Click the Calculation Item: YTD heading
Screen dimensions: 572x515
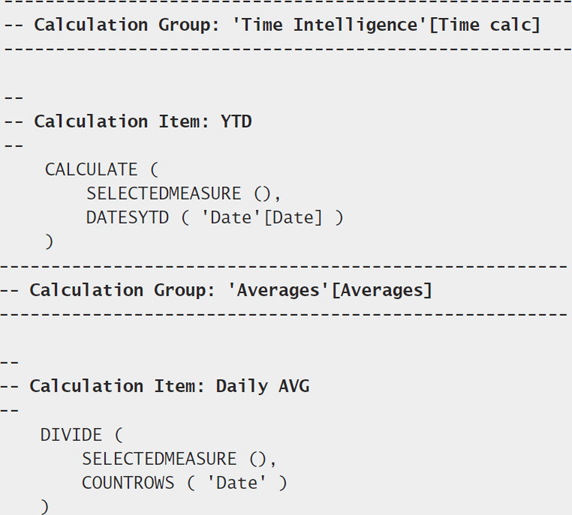click(x=128, y=121)
